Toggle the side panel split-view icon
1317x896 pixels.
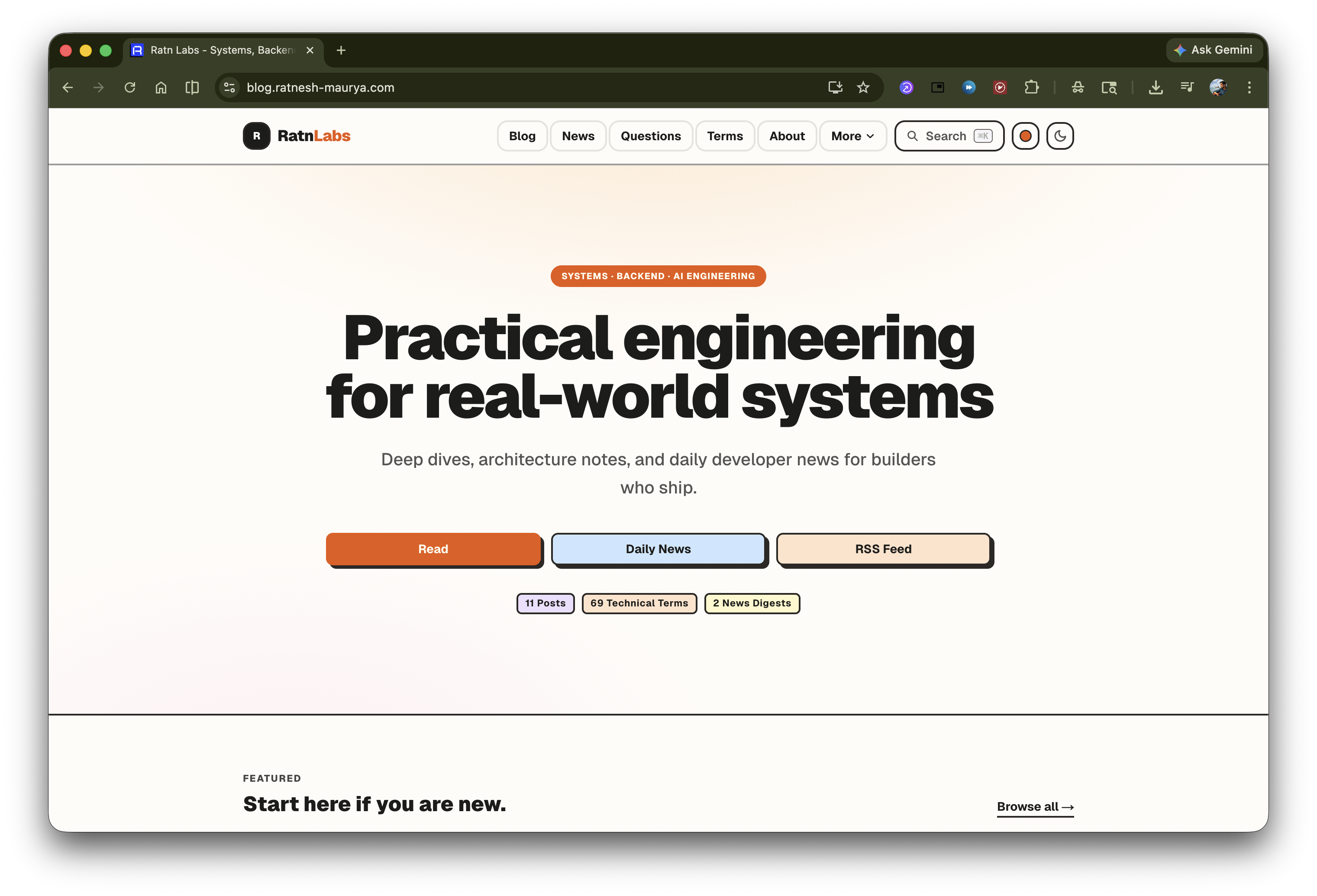point(192,87)
